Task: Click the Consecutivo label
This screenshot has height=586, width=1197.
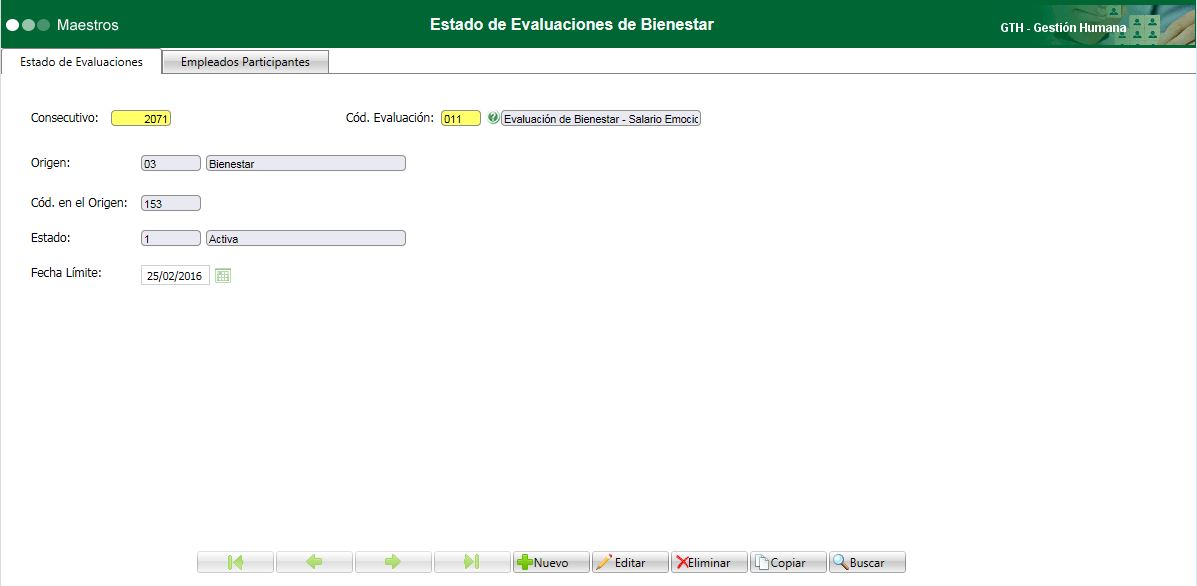Action: point(65,118)
